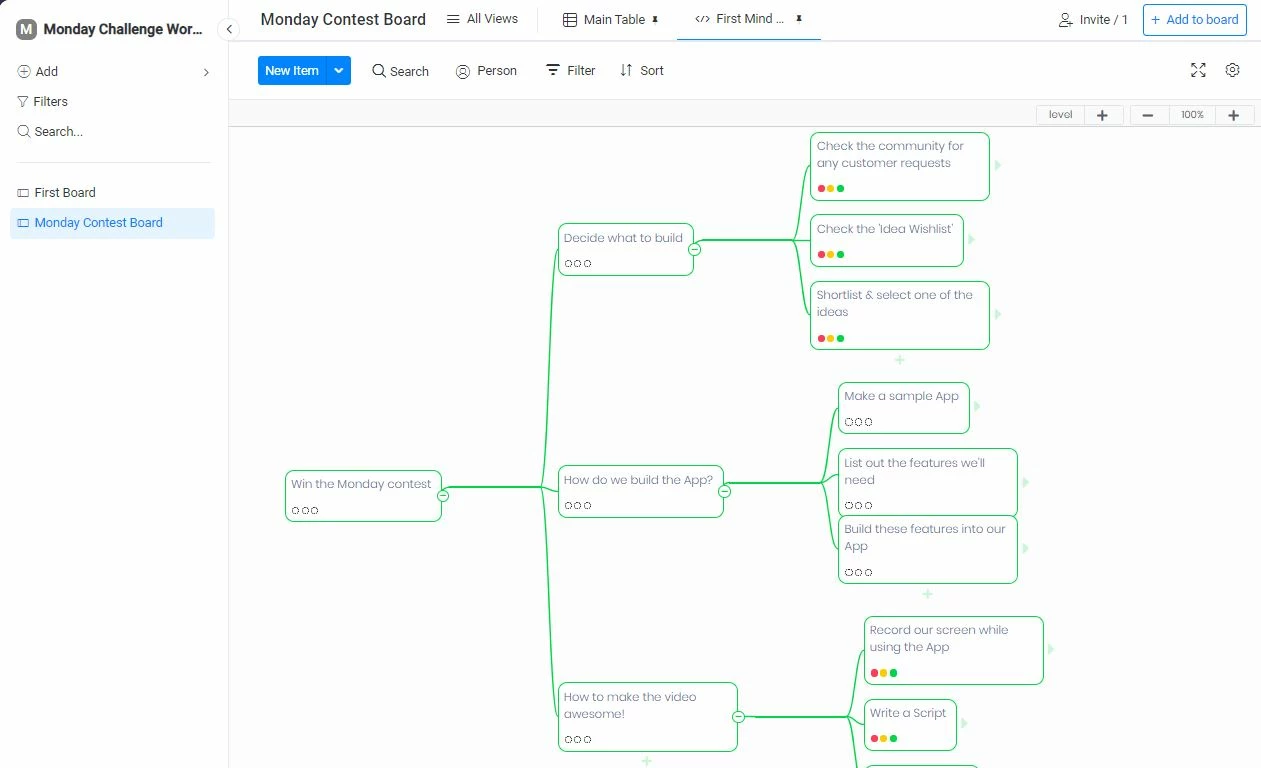Add node below Shortlist & select ideas
This screenshot has height=768, width=1261.
click(899, 360)
